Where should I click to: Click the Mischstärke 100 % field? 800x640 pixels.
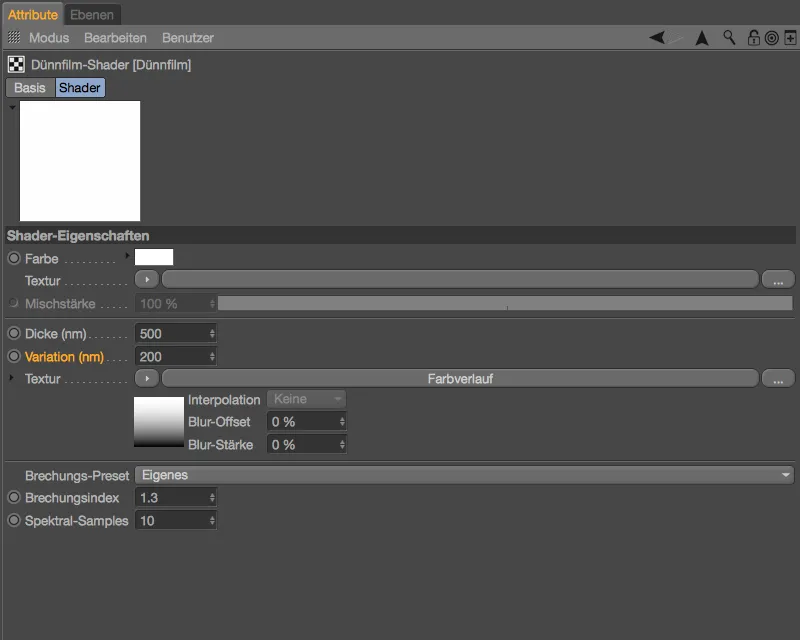tap(176, 304)
